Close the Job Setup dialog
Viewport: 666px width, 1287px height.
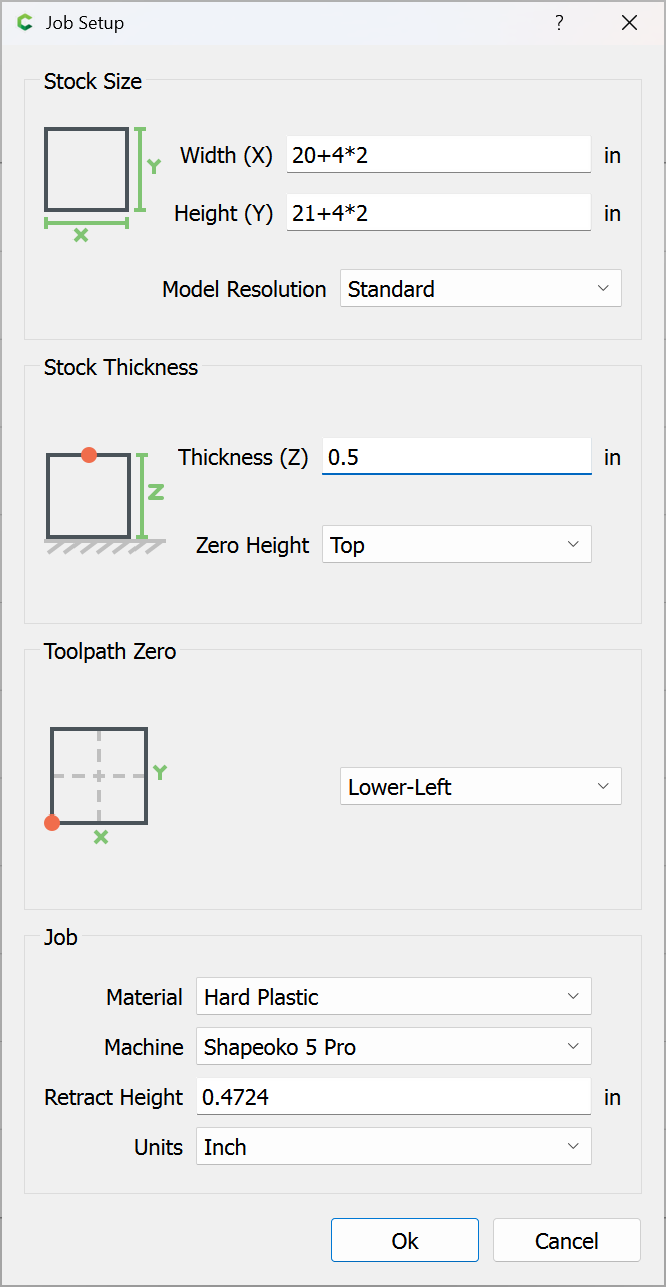629,23
